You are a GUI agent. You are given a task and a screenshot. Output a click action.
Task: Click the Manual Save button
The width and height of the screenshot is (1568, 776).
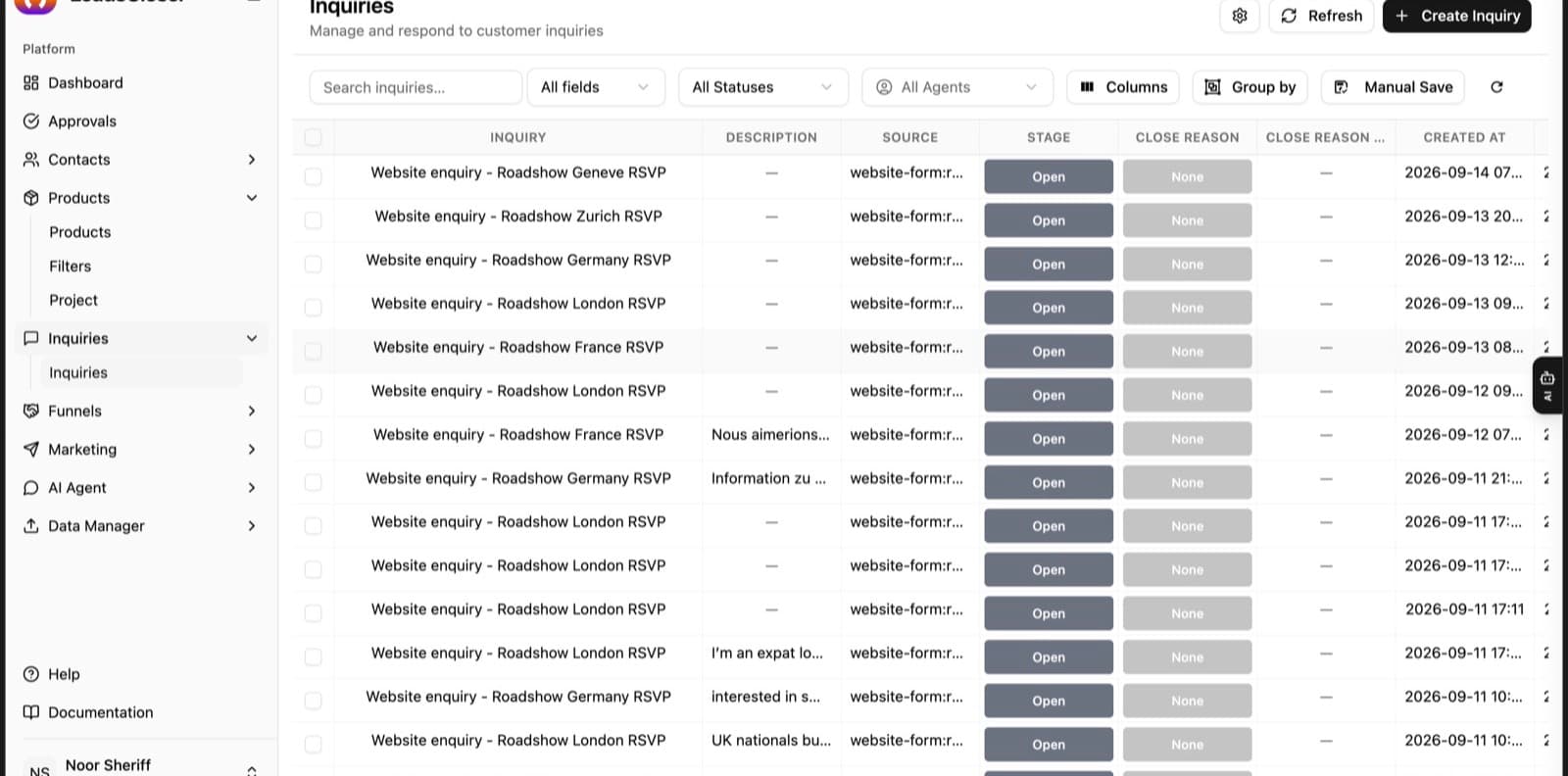[1394, 87]
